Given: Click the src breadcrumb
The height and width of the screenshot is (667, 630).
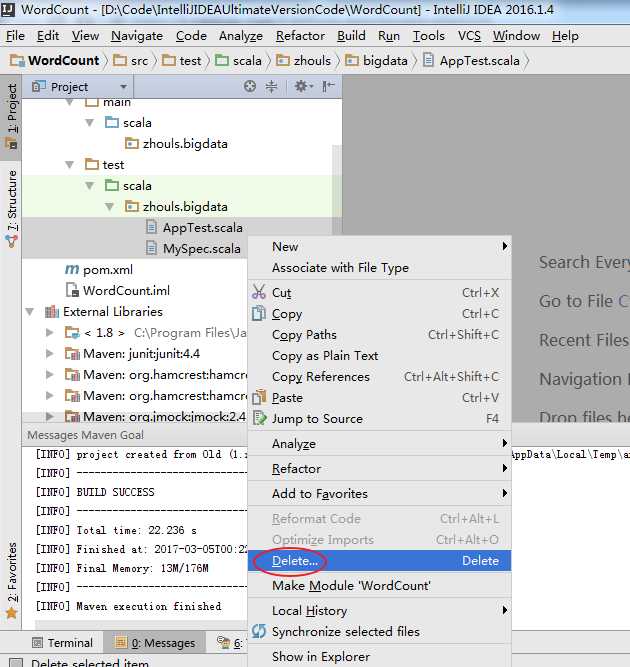Looking at the screenshot, I should pyautogui.click(x=131, y=60).
